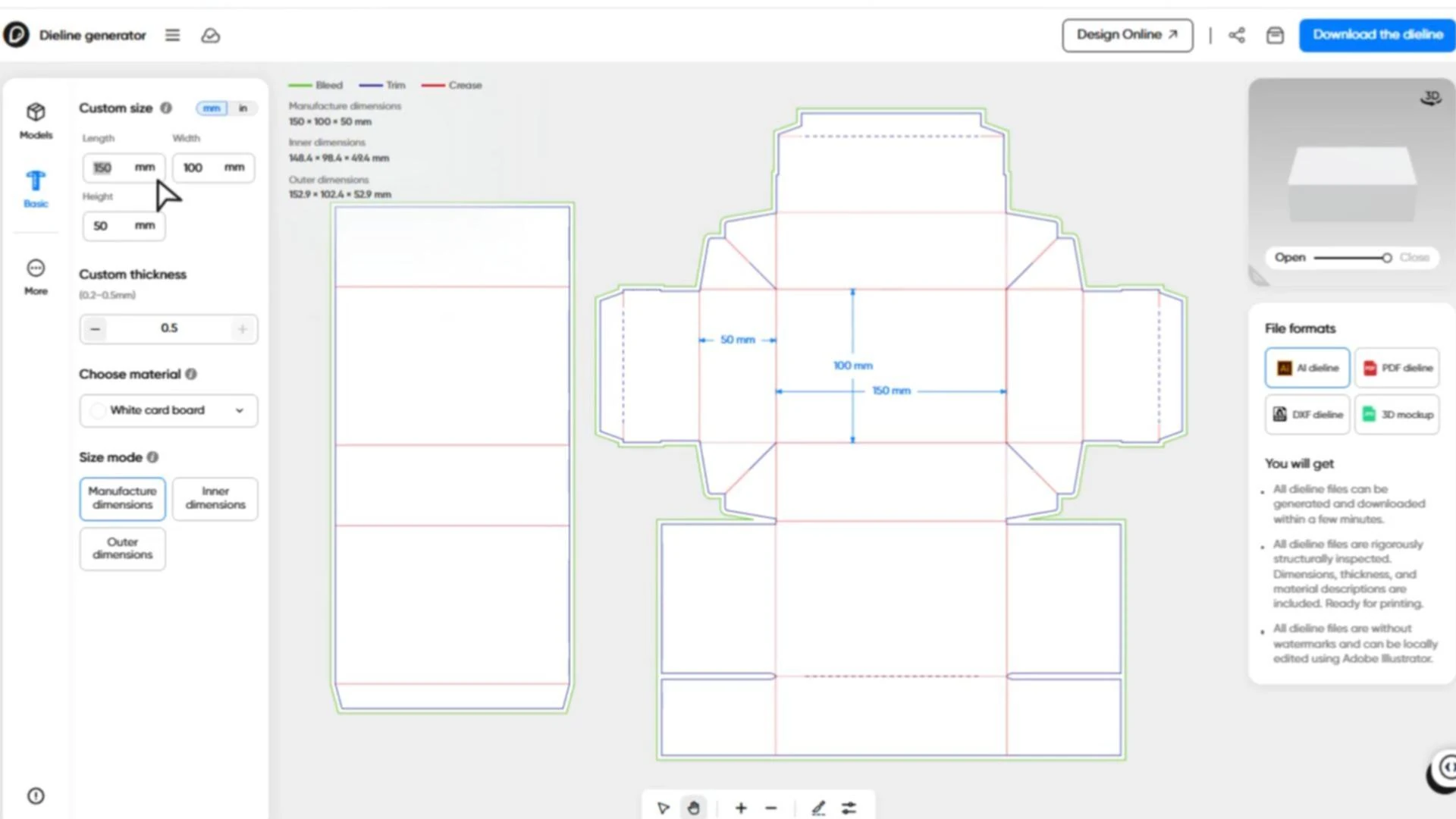
Task: Select Inner dimensions size mode
Action: [215, 498]
